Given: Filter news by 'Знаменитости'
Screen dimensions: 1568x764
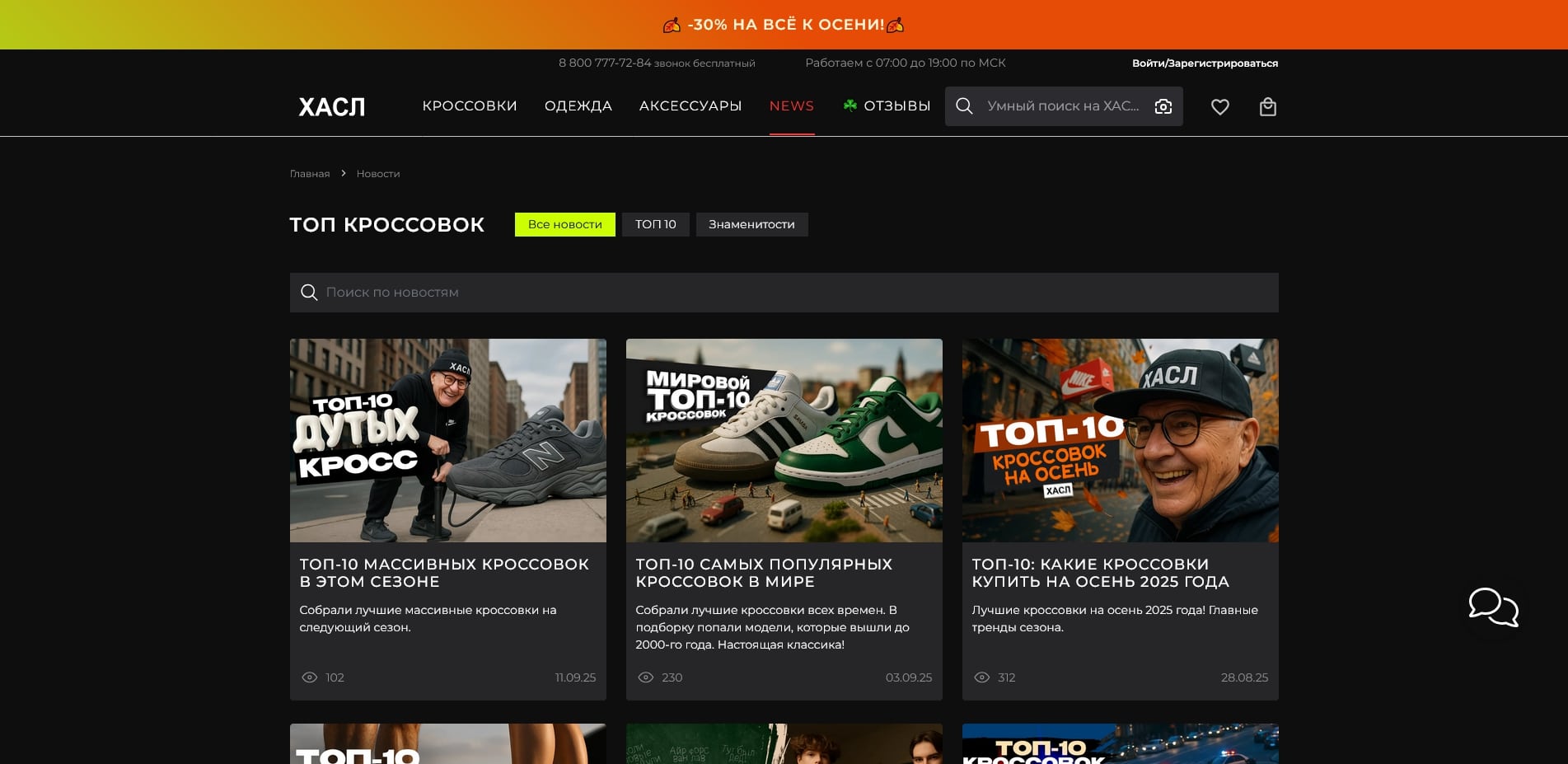Looking at the screenshot, I should [x=751, y=224].
